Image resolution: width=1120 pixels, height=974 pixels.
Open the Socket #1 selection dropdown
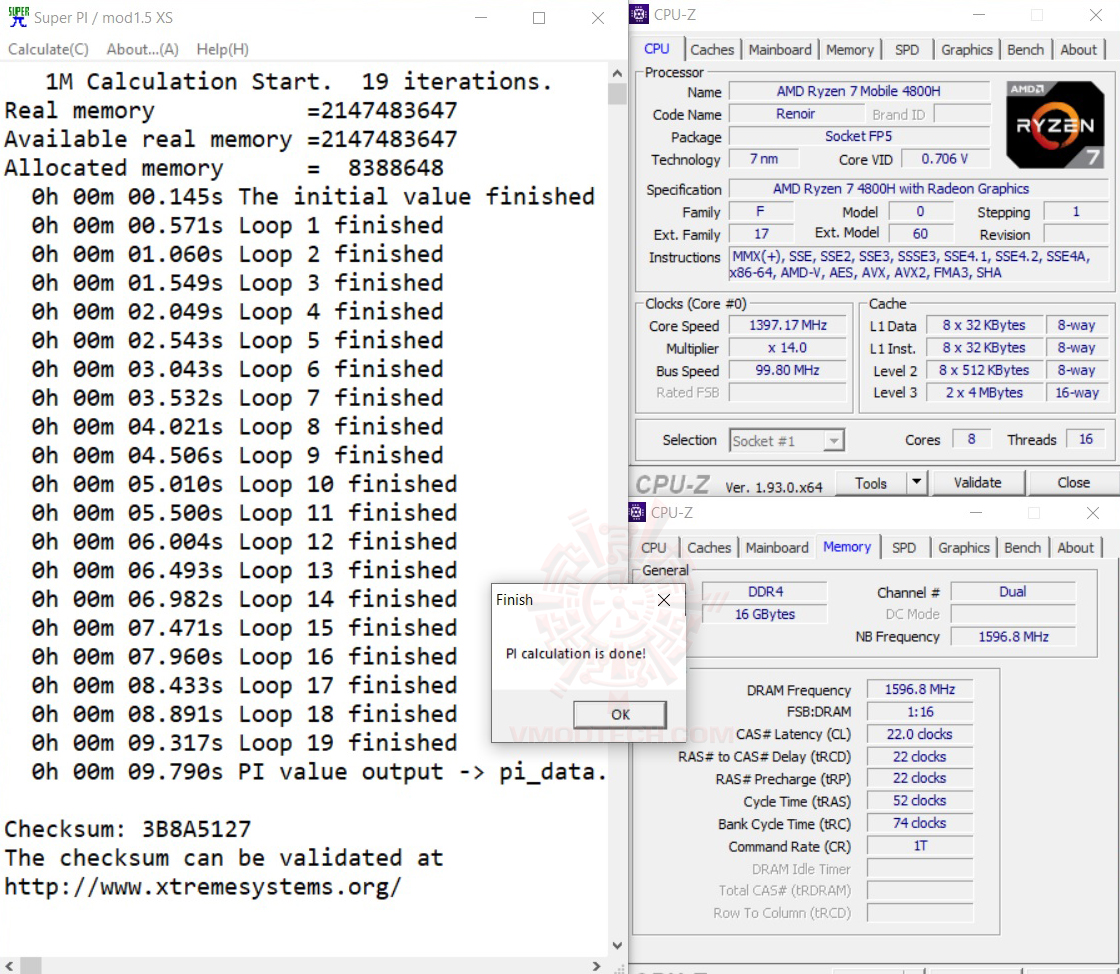pyautogui.click(x=786, y=441)
